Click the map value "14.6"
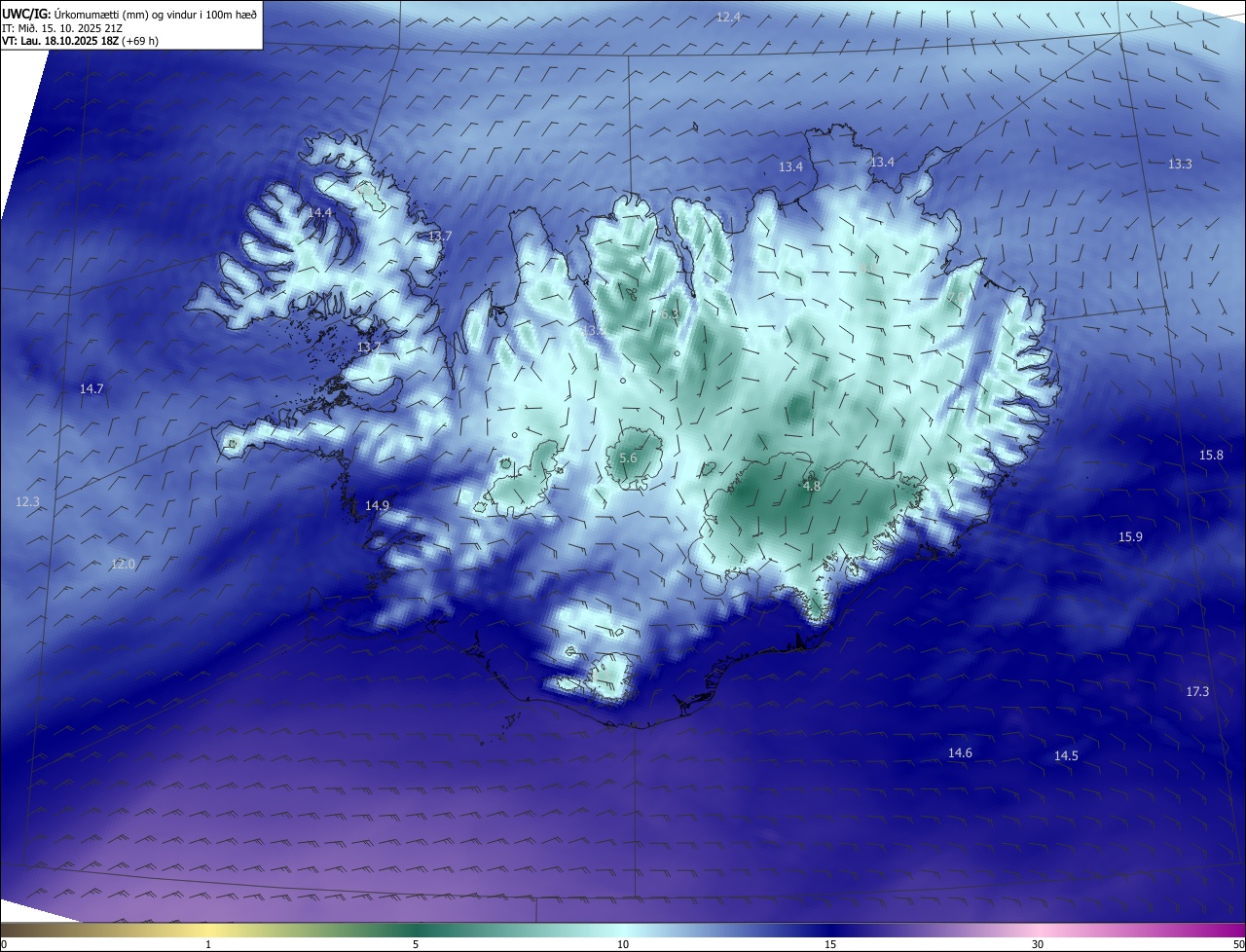 [x=960, y=752]
